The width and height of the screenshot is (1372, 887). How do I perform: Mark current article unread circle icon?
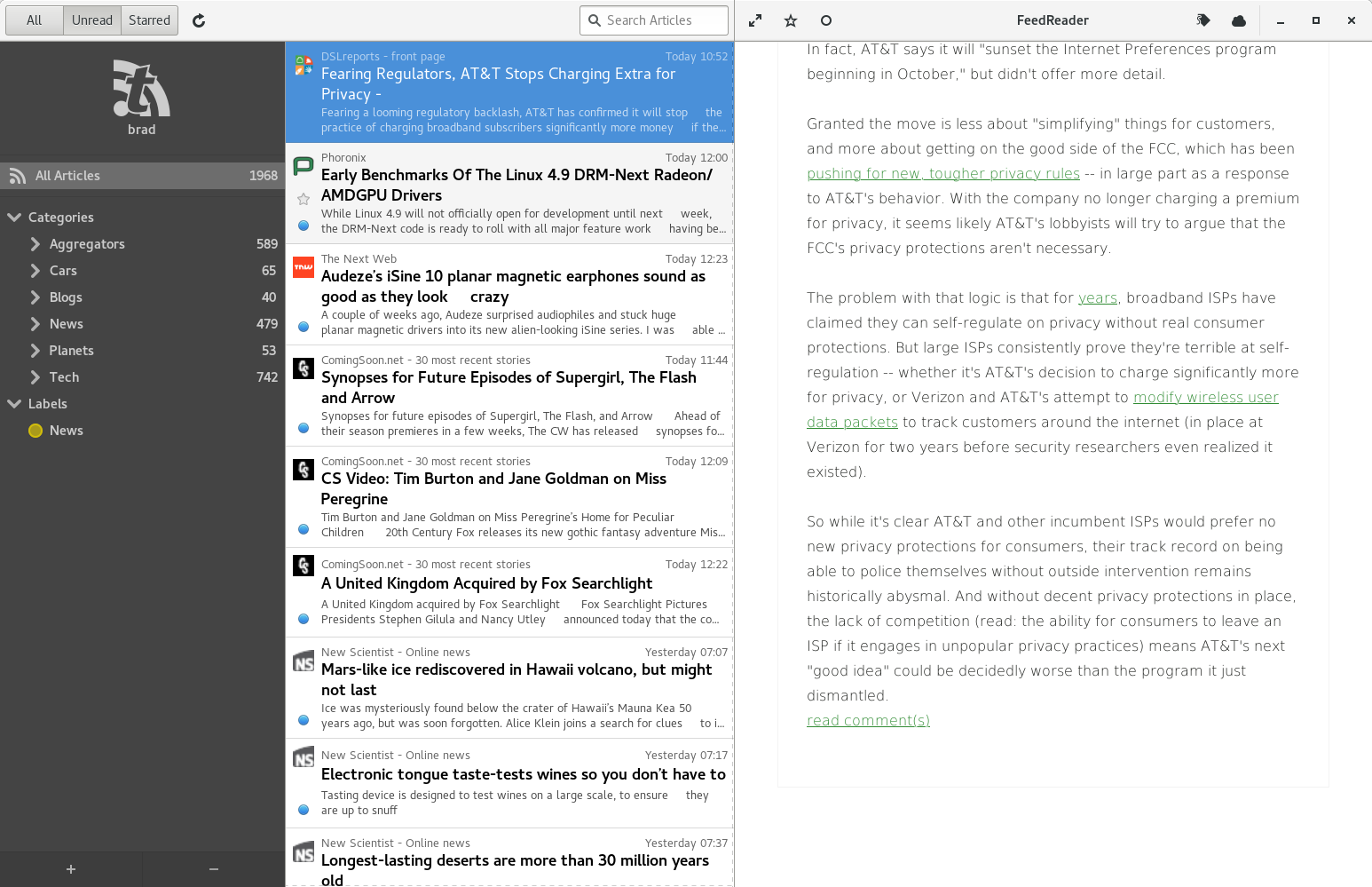[826, 20]
